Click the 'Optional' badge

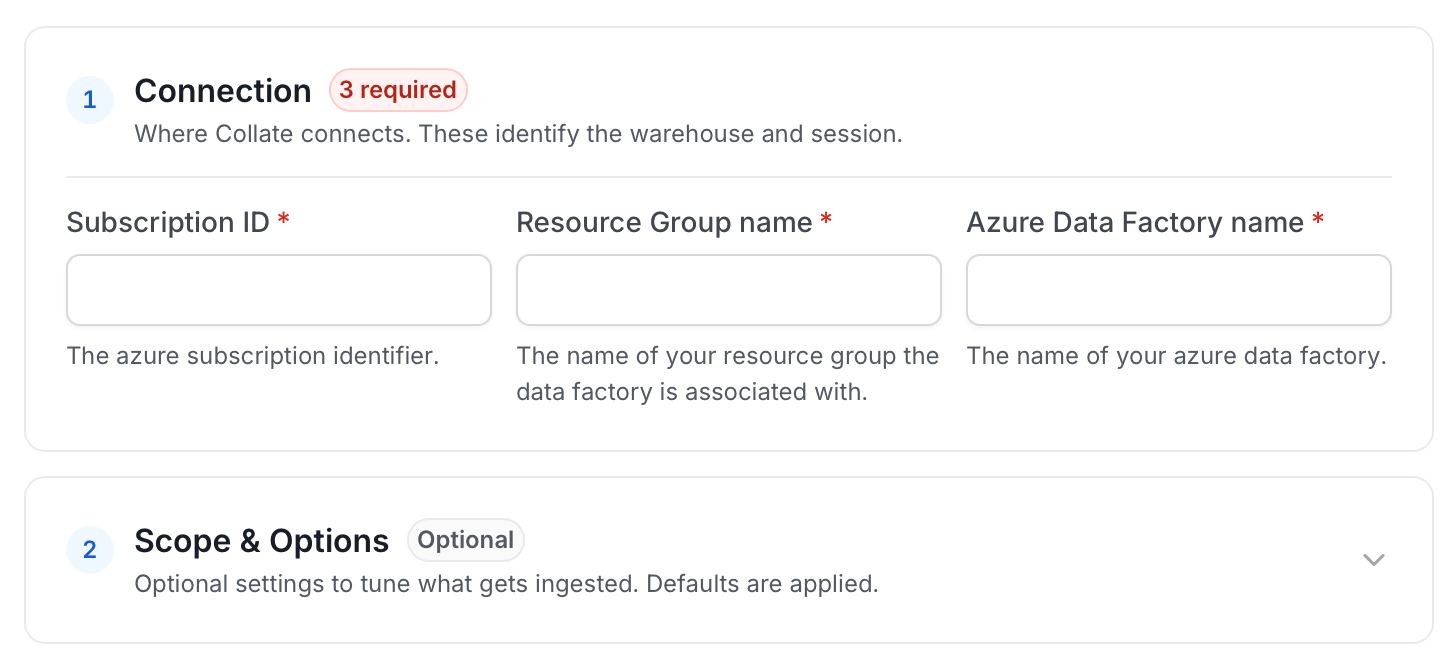point(466,540)
